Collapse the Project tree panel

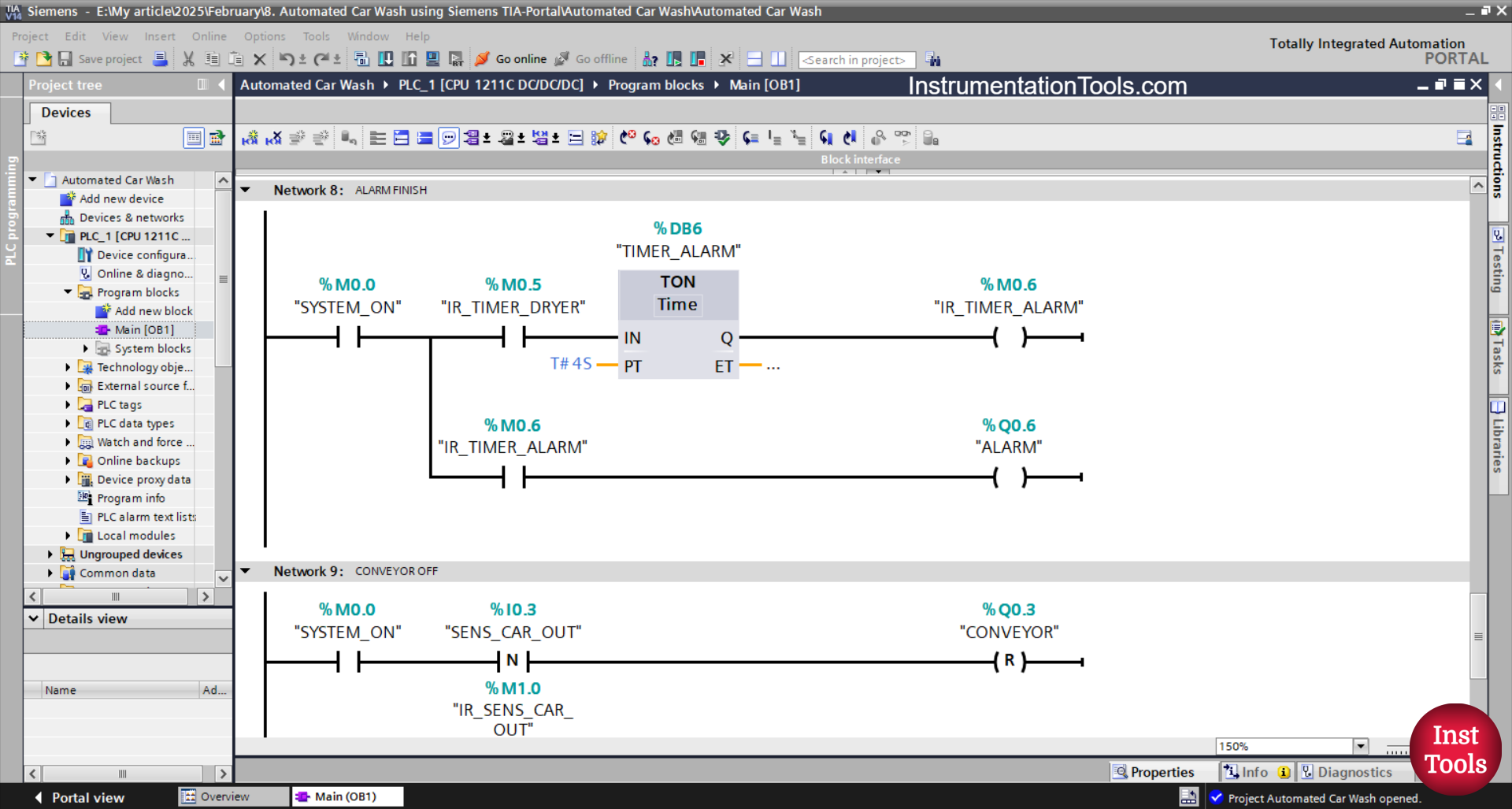click(x=221, y=84)
